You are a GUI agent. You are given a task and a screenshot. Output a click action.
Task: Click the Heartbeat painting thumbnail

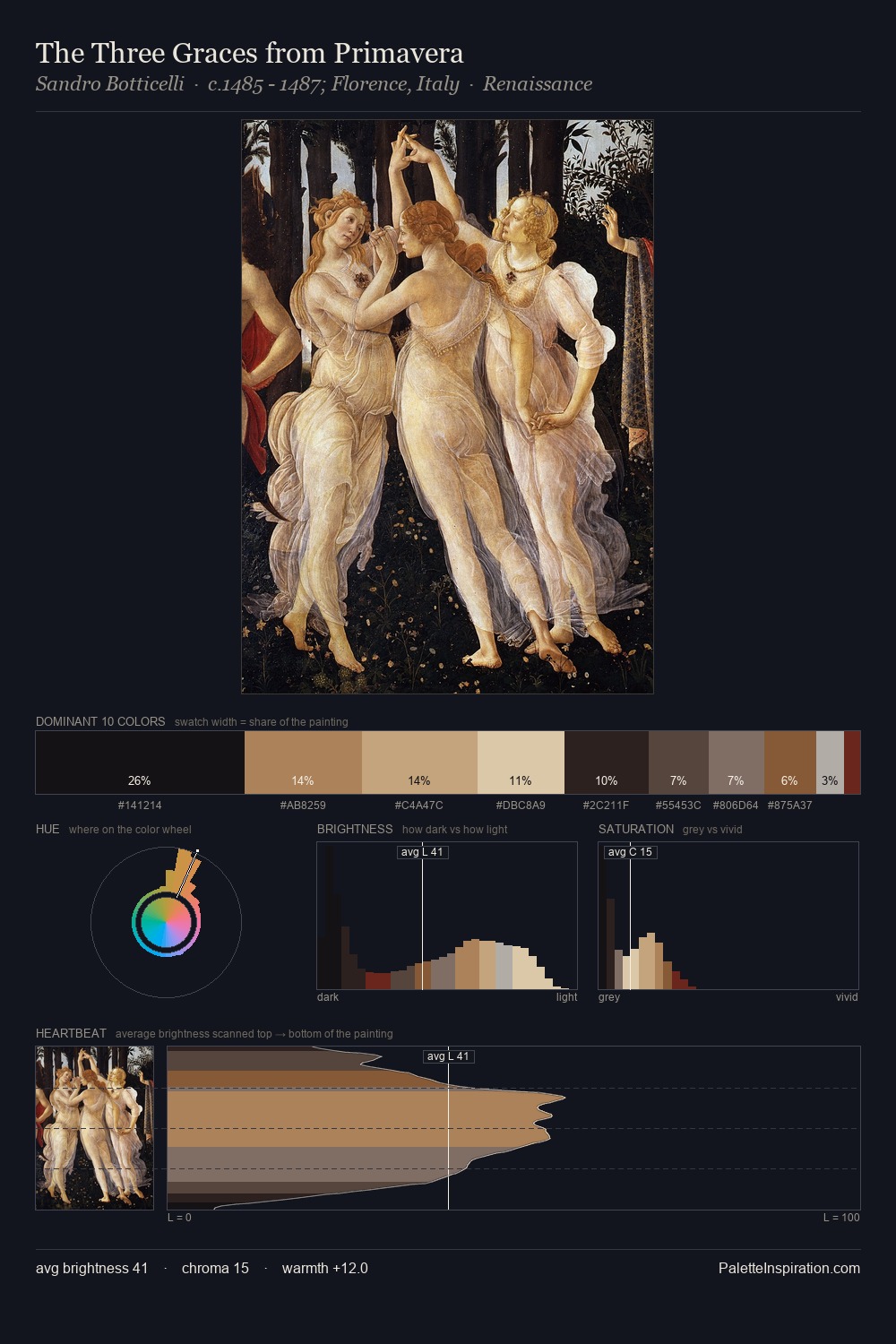[x=94, y=1128]
